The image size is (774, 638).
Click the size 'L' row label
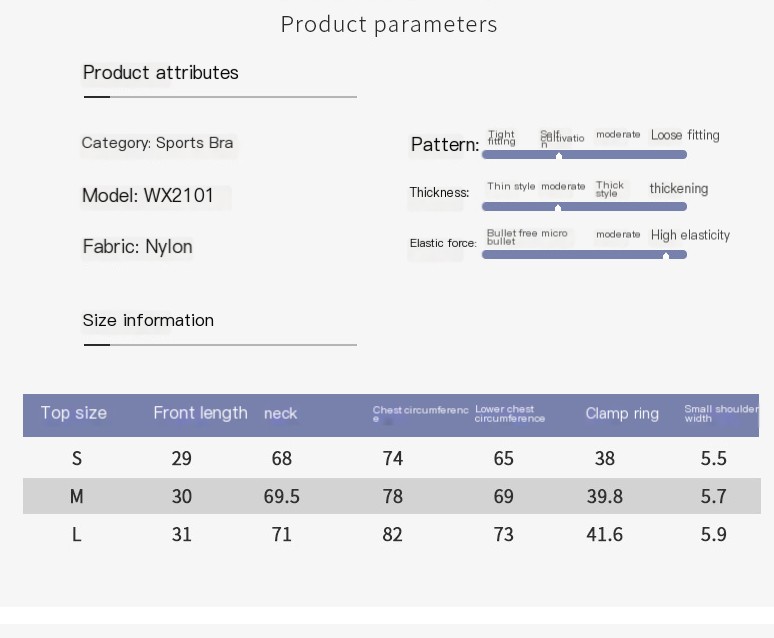[77, 534]
